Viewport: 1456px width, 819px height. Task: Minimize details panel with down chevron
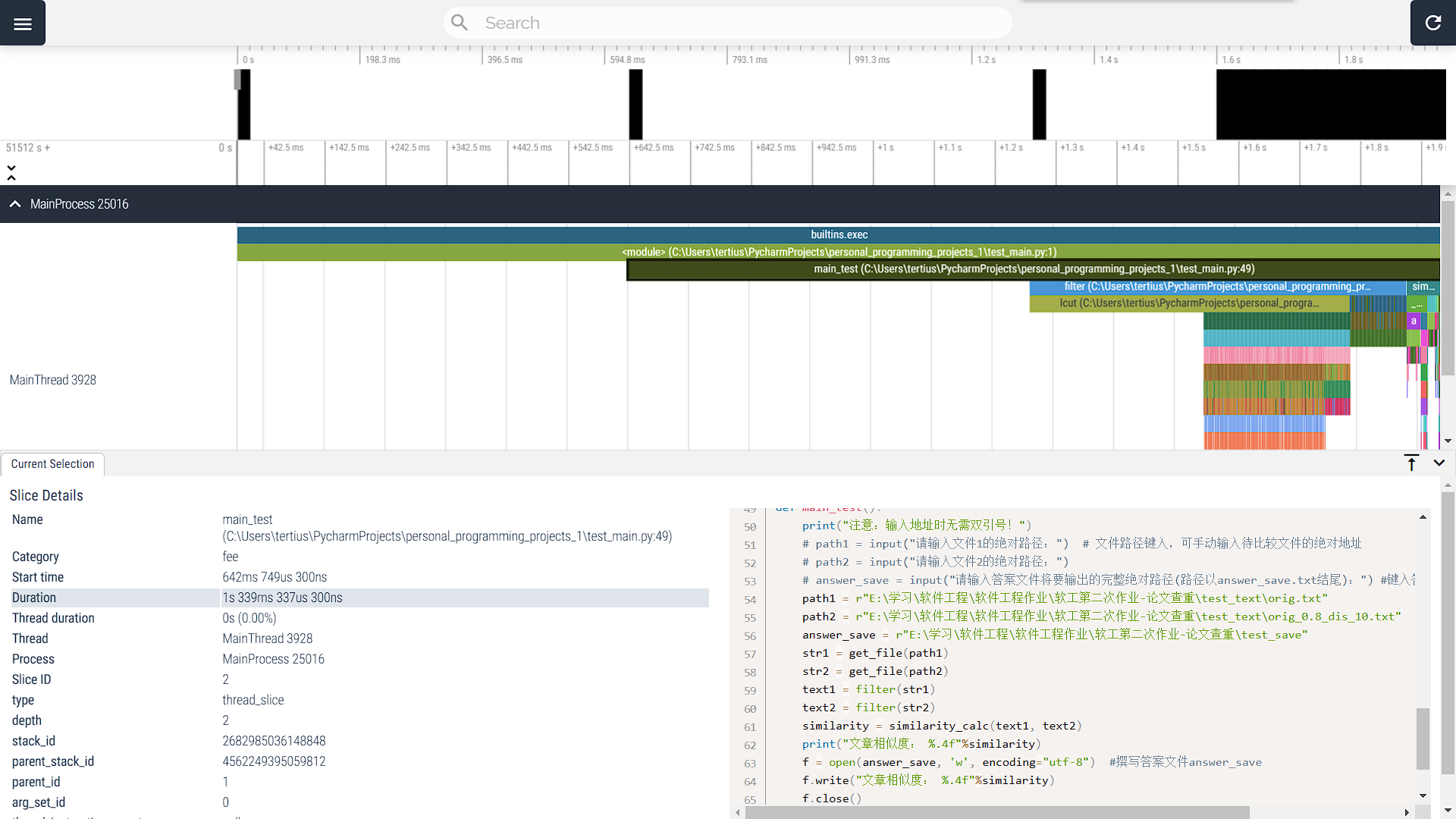point(1439,463)
